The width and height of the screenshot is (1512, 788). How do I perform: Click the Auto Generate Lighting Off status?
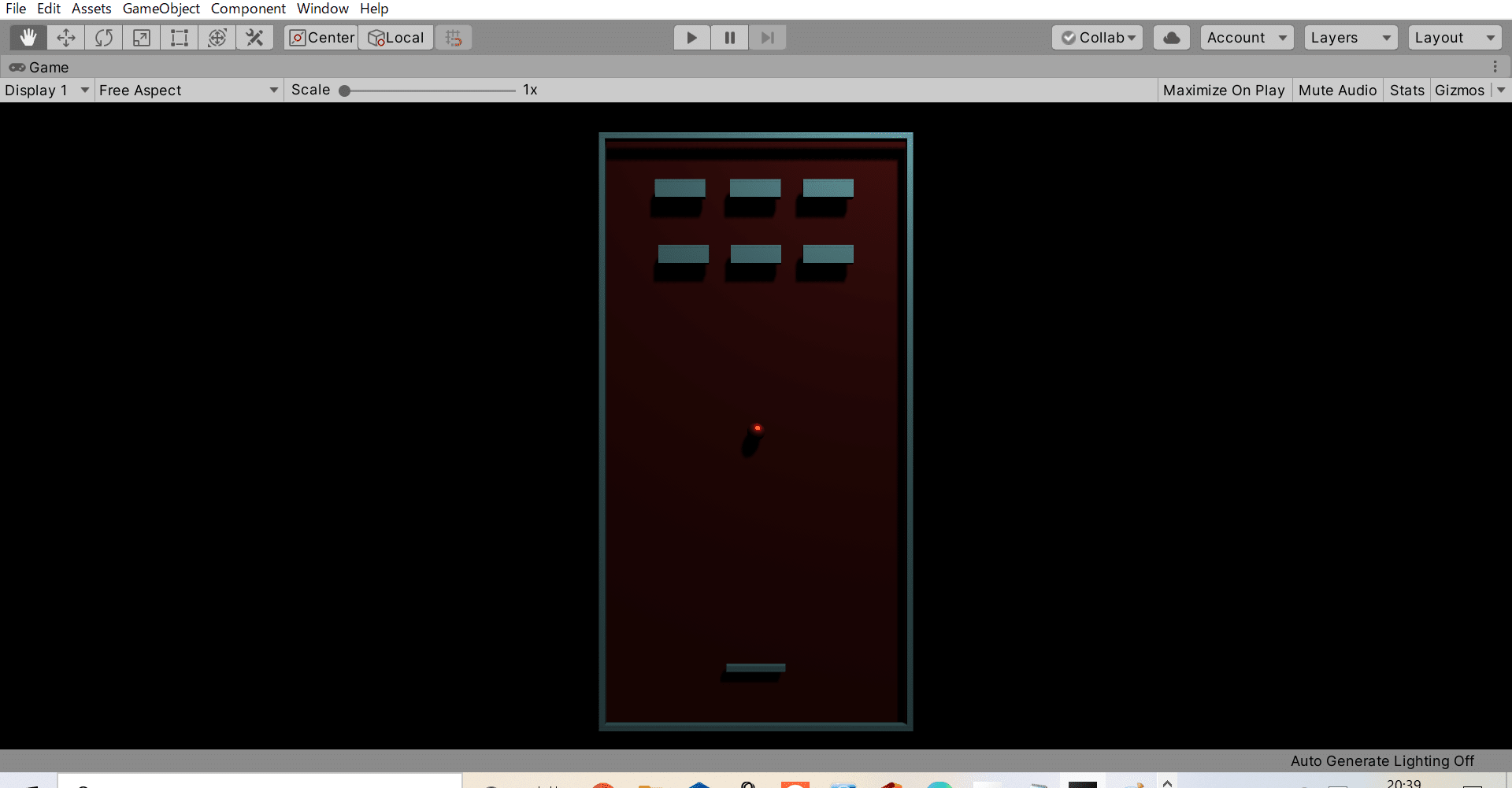(x=1382, y=761)
